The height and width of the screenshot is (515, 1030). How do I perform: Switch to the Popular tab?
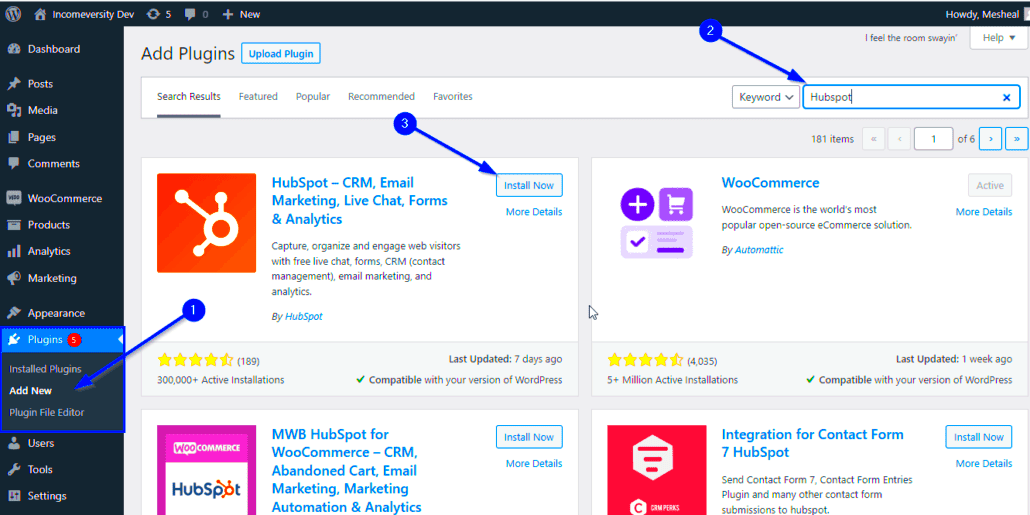pyautogui.click(x=313, y=97)
